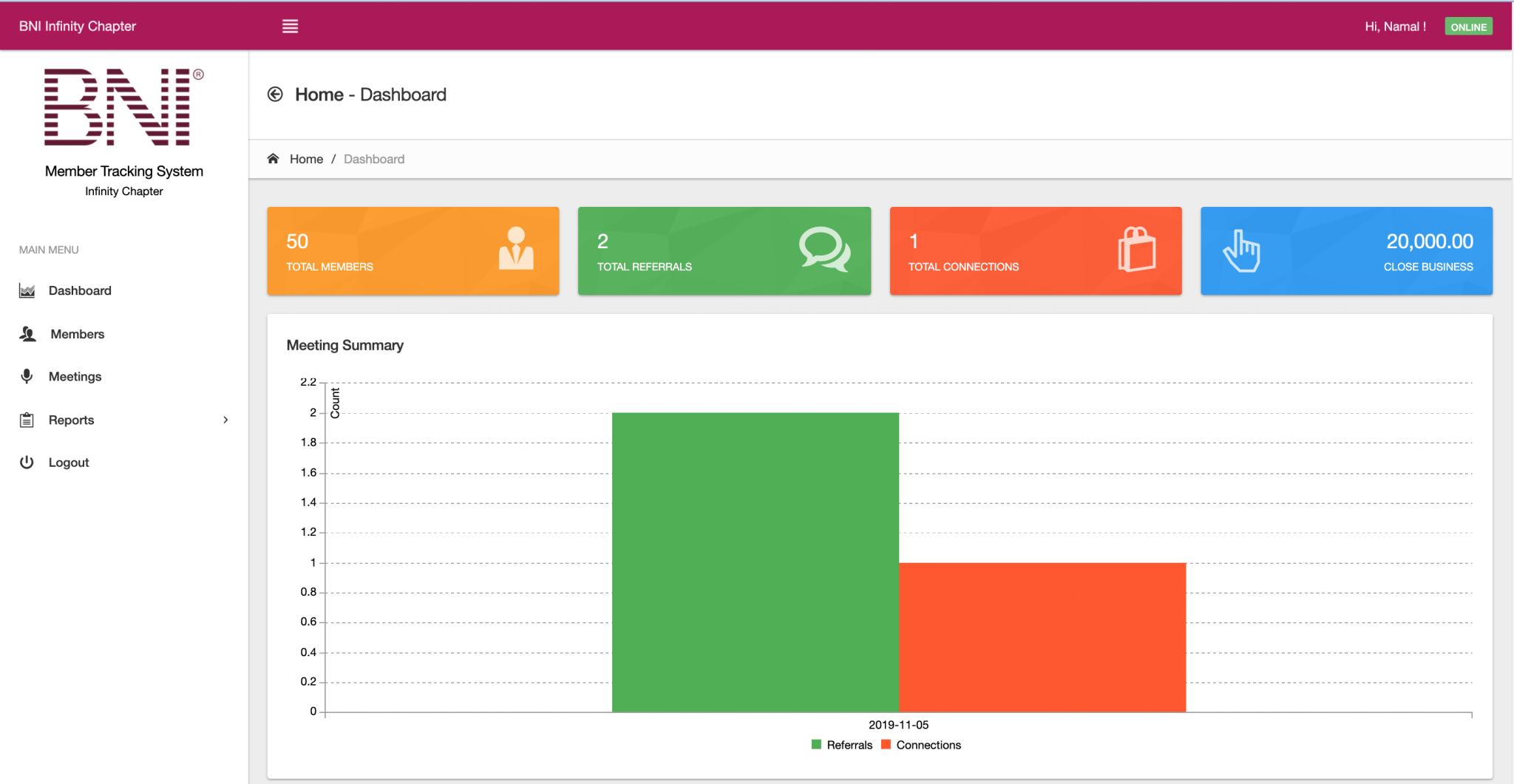Click the Home breadcrumb link
Viewport: 1514px width, 784px height.
[x=306, y=159]
